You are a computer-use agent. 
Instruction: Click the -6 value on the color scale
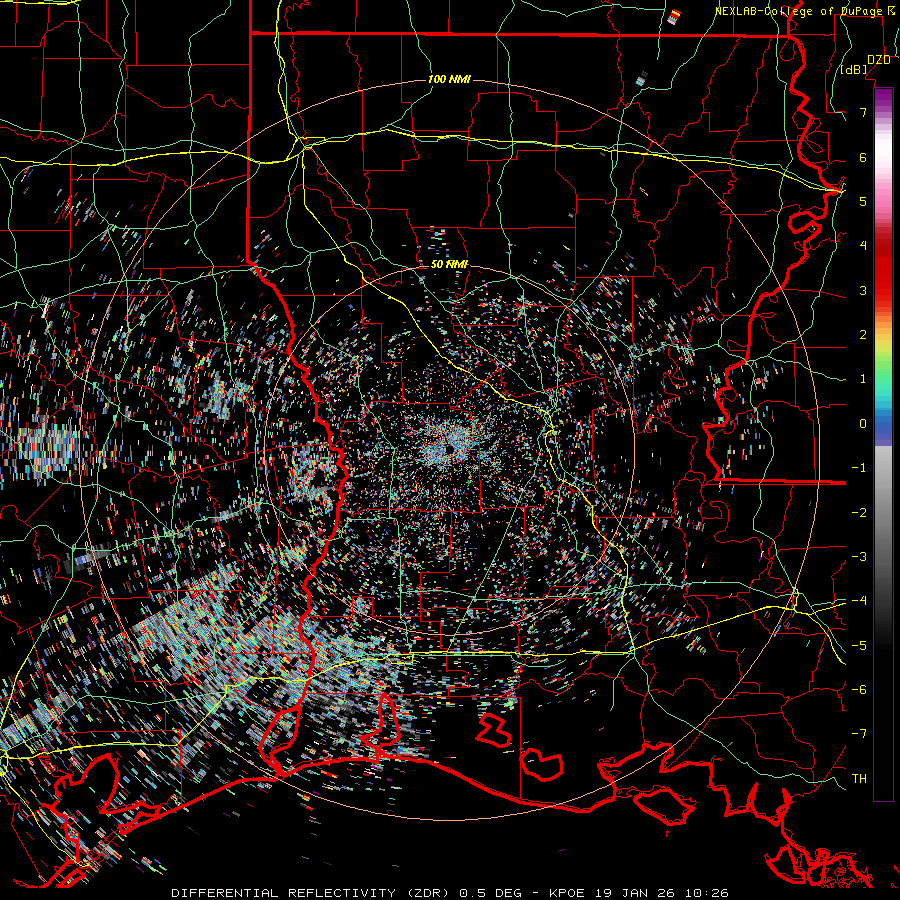[x=859, y=690]
